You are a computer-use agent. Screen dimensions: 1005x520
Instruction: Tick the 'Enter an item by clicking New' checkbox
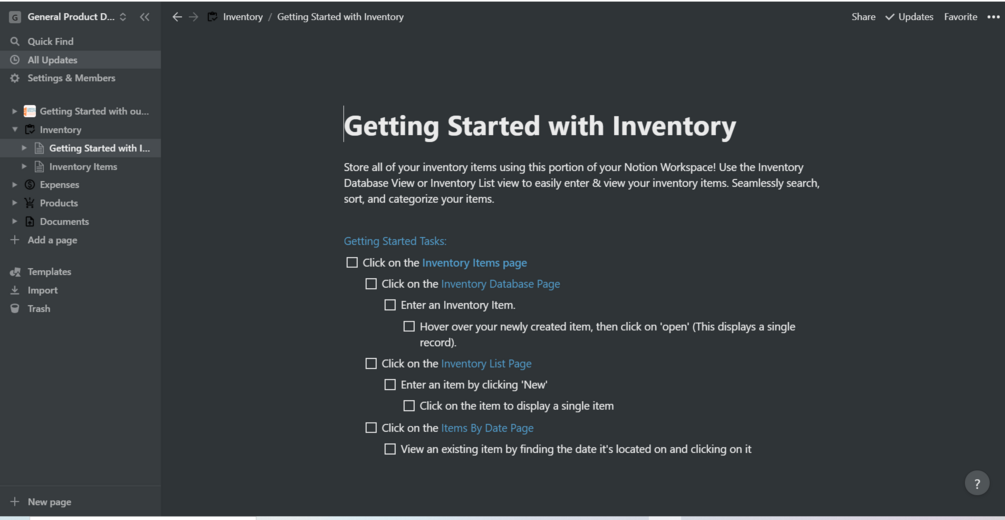(x=390, y=385)
